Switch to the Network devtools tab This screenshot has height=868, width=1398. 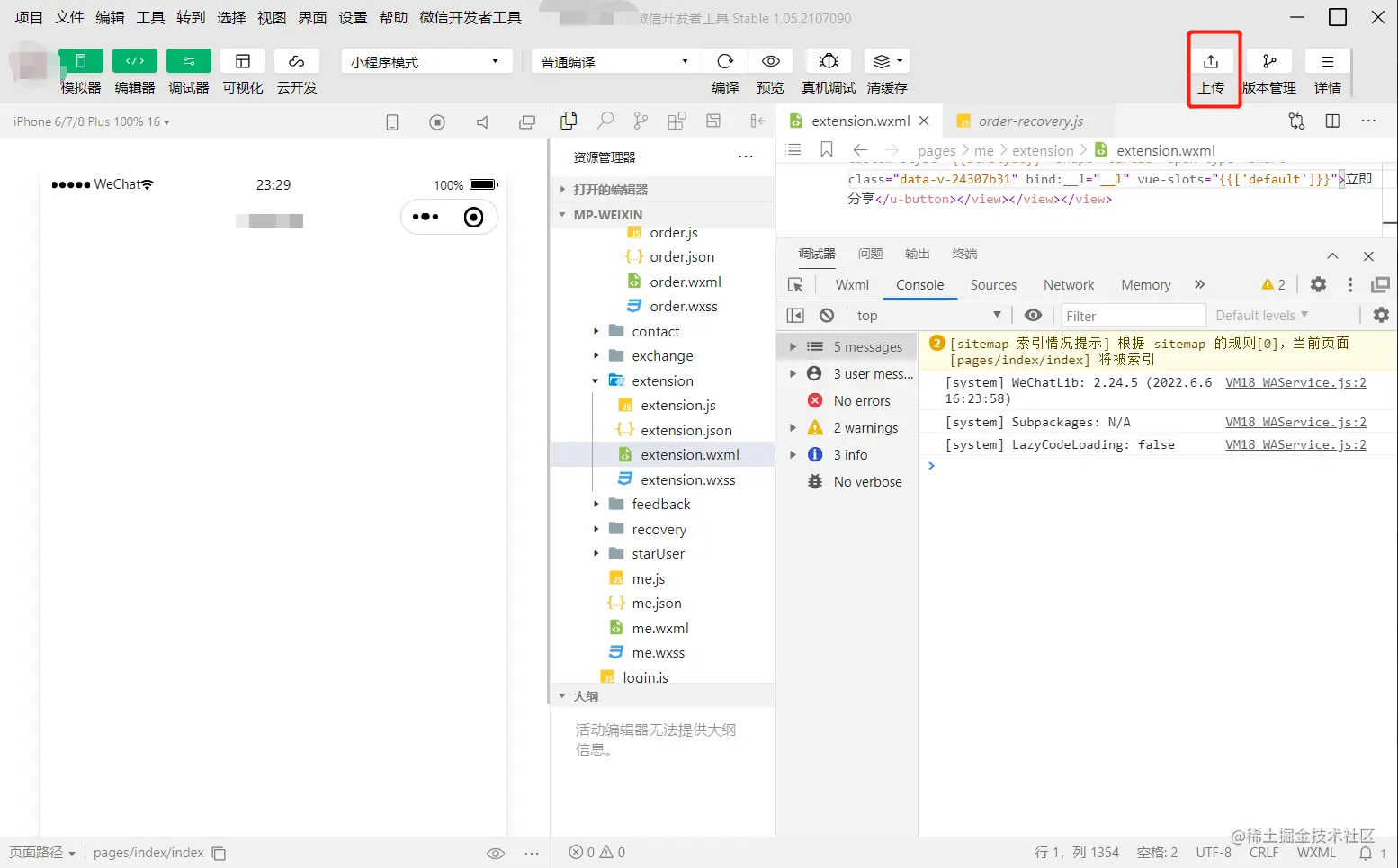click(x=1069, y=284)
